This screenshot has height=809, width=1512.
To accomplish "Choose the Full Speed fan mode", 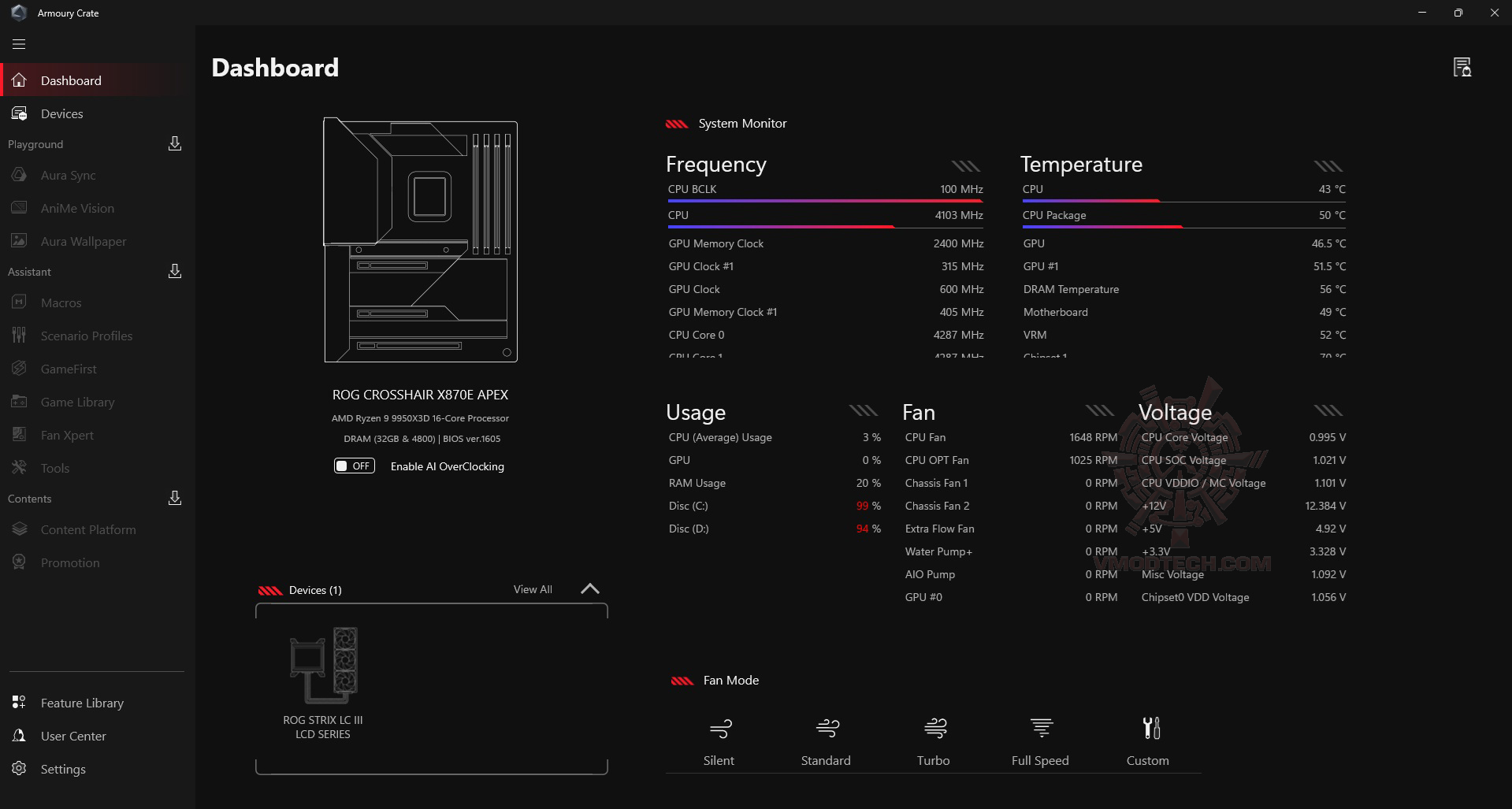I will [x=1040, y=739].
